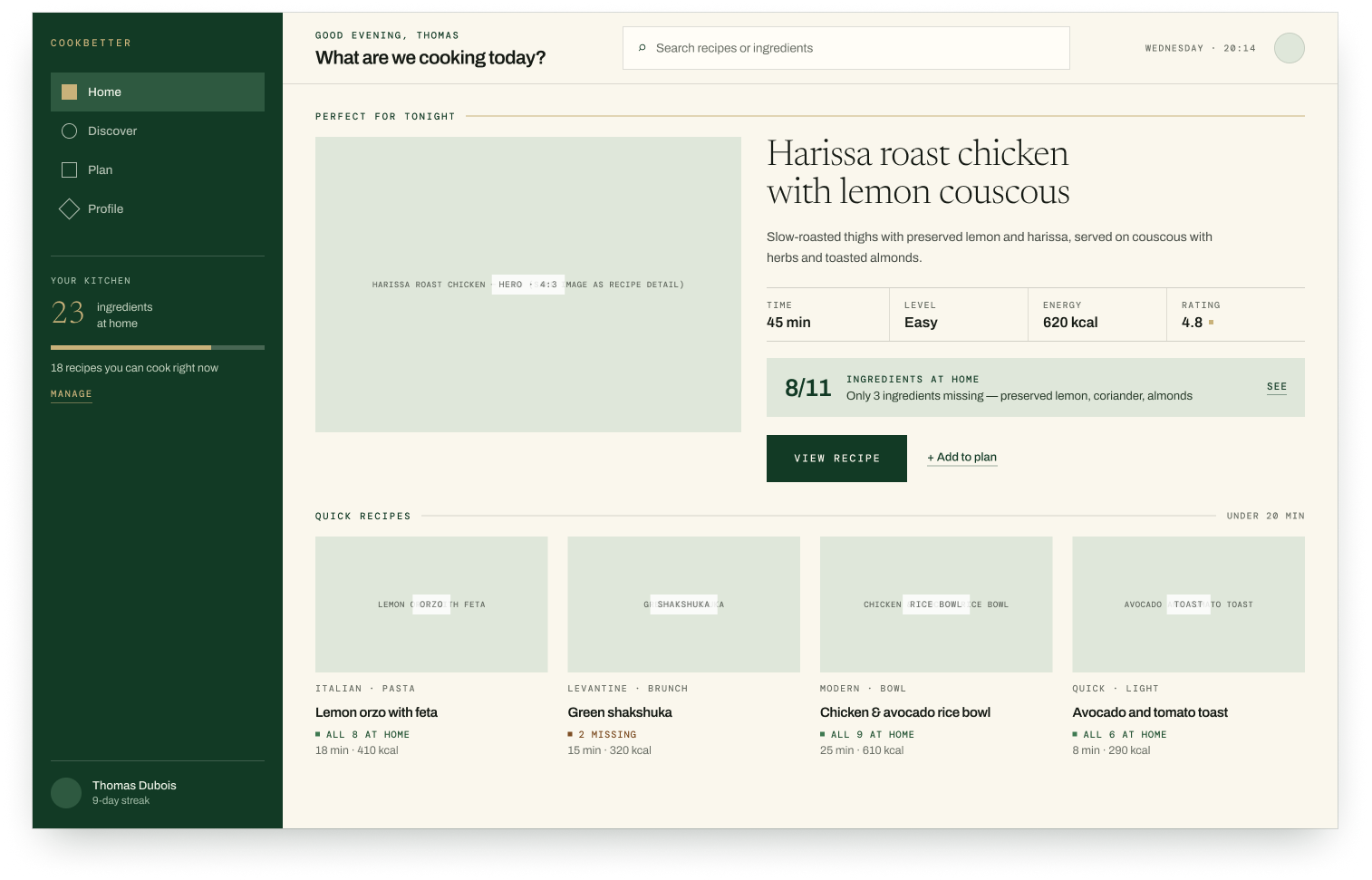
Task: Click the 45 min time value
Action: tap(788, 323)
